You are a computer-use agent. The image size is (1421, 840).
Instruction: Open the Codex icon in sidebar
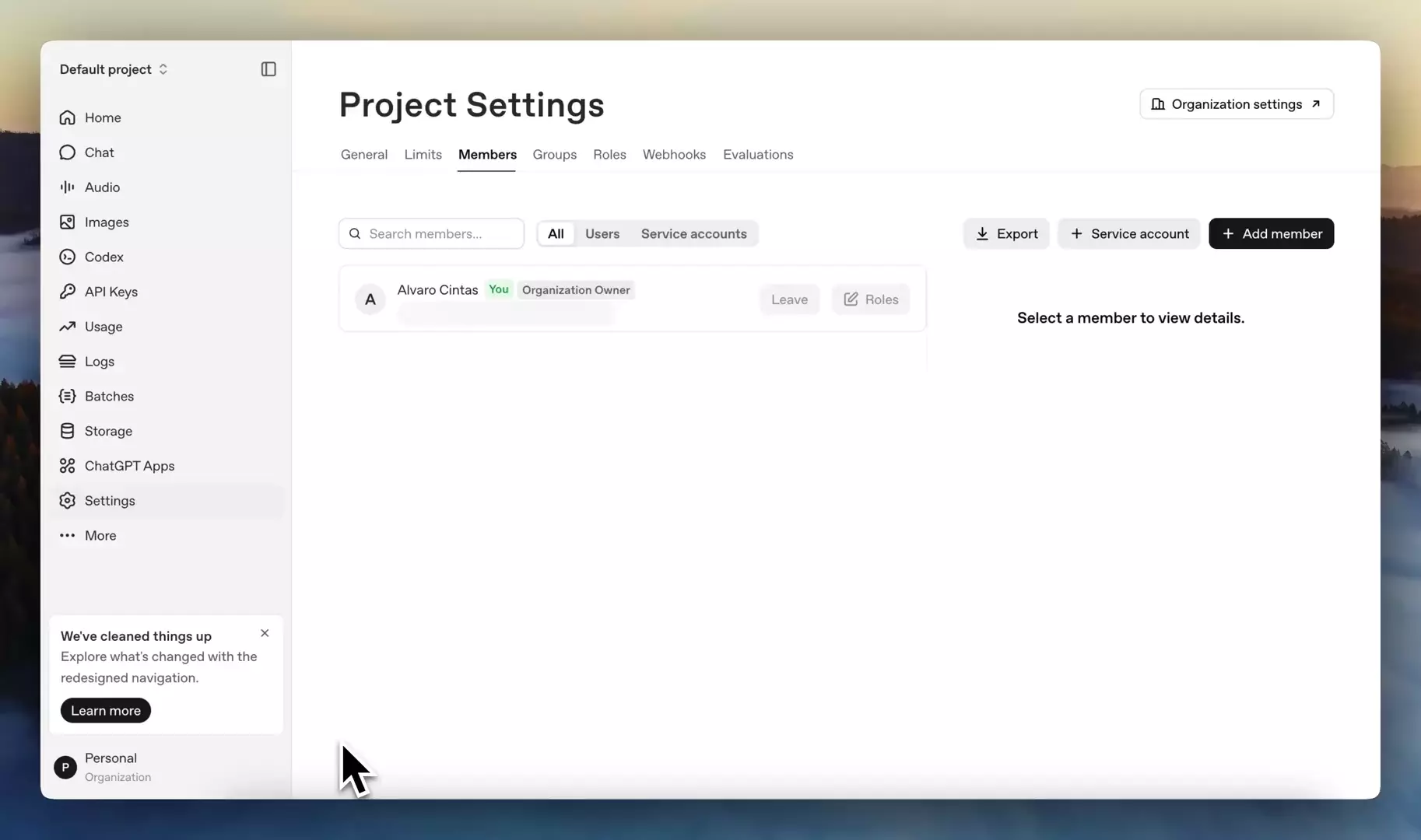coord(68,257)
